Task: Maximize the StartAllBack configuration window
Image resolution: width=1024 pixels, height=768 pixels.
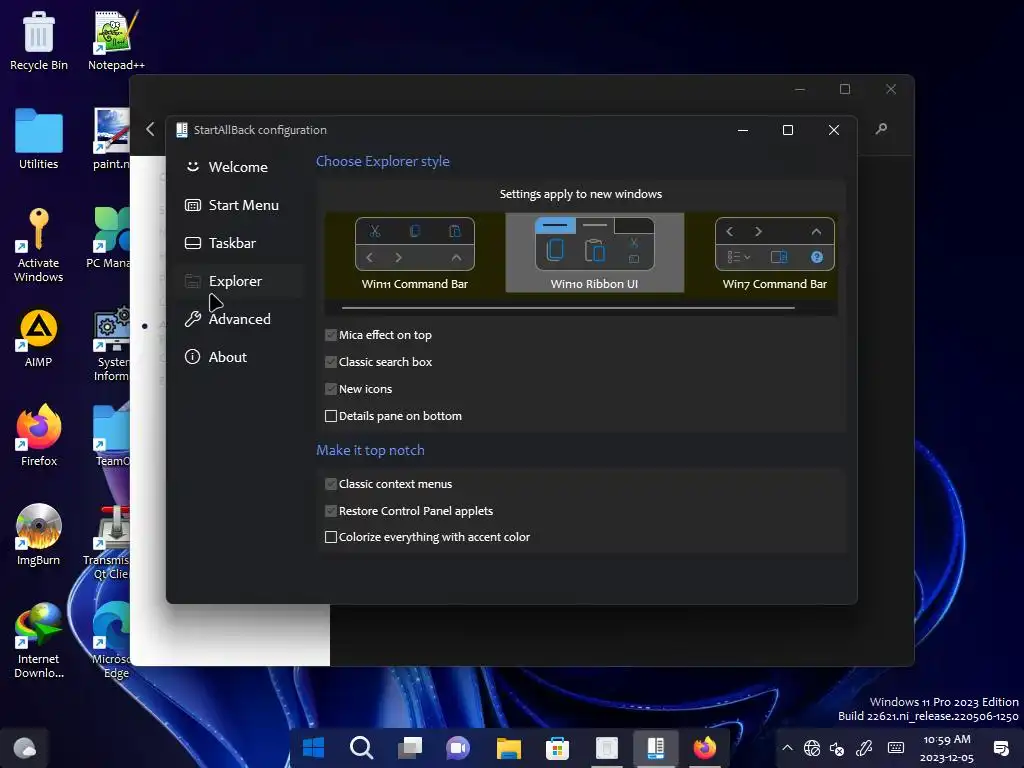Action: [x=788, y=130]
